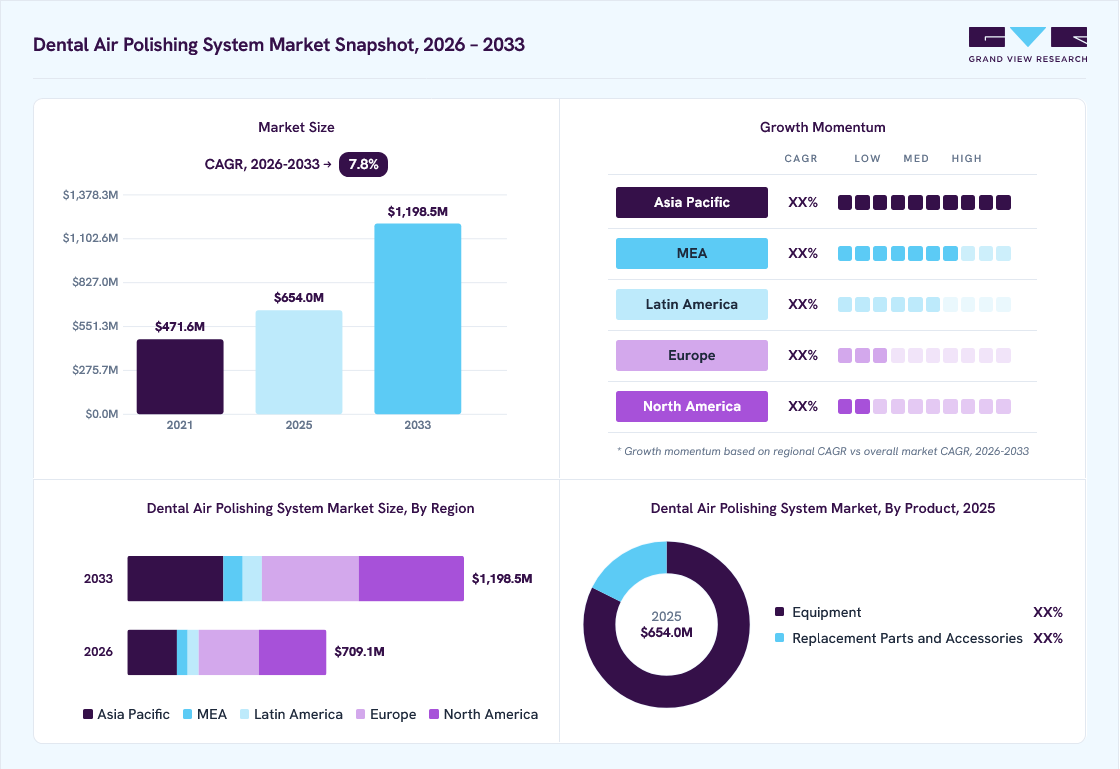Click the XX% CAGR value for Asia Pacific
The image size is (1120, 769).
(803, 203)
